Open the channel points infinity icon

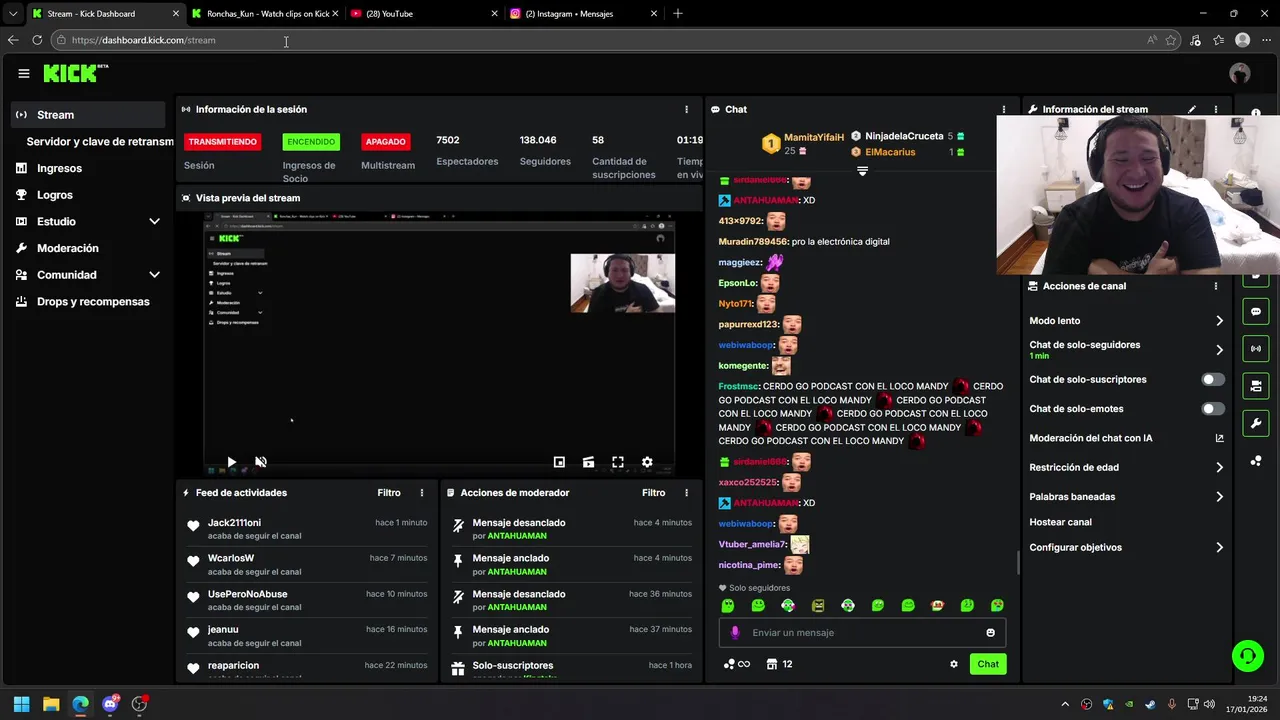pyautogui.click(x=737, y=664)
